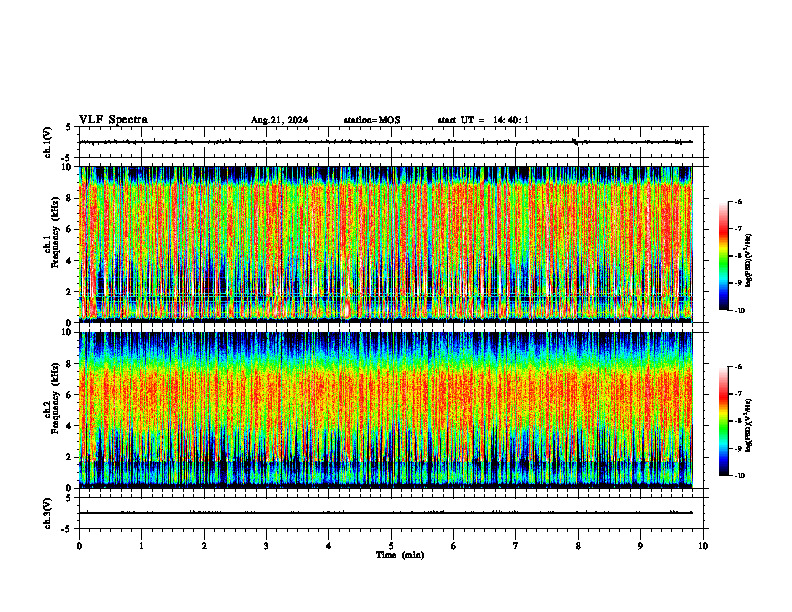The height and width of the screenshot is (612, 792).
Task: Click tick label "0" on the Time axis
Action: [x=79, y=546]
